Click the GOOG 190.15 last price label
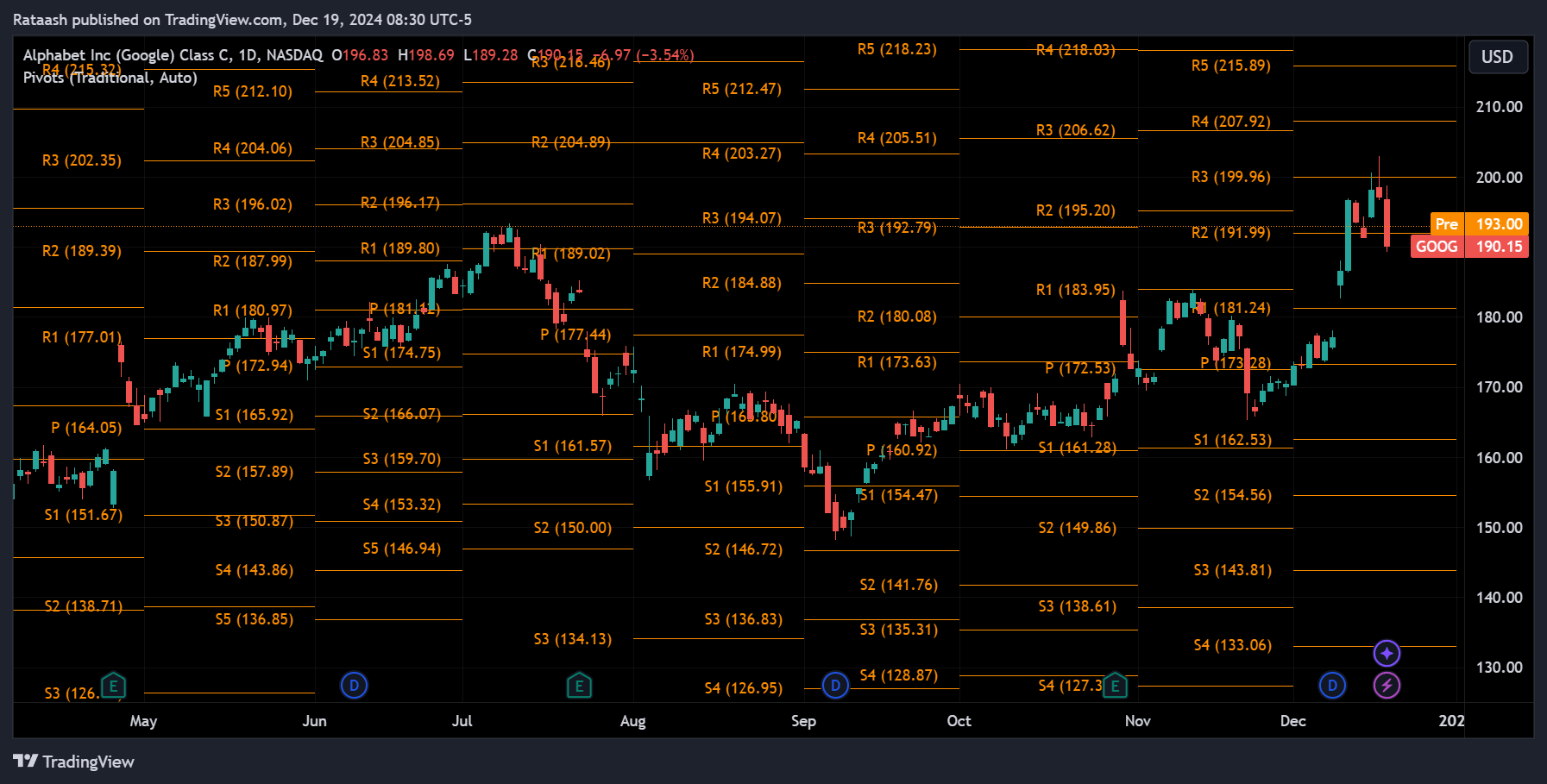1547x784 pixels. coord(1469,247)
